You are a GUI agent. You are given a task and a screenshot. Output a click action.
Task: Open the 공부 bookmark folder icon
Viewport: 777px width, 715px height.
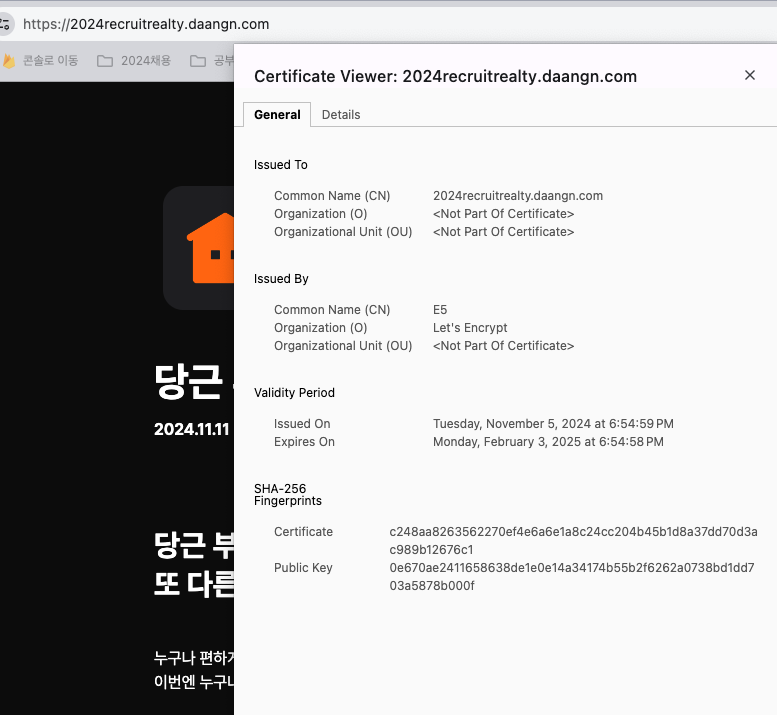[x=198, y=61]
